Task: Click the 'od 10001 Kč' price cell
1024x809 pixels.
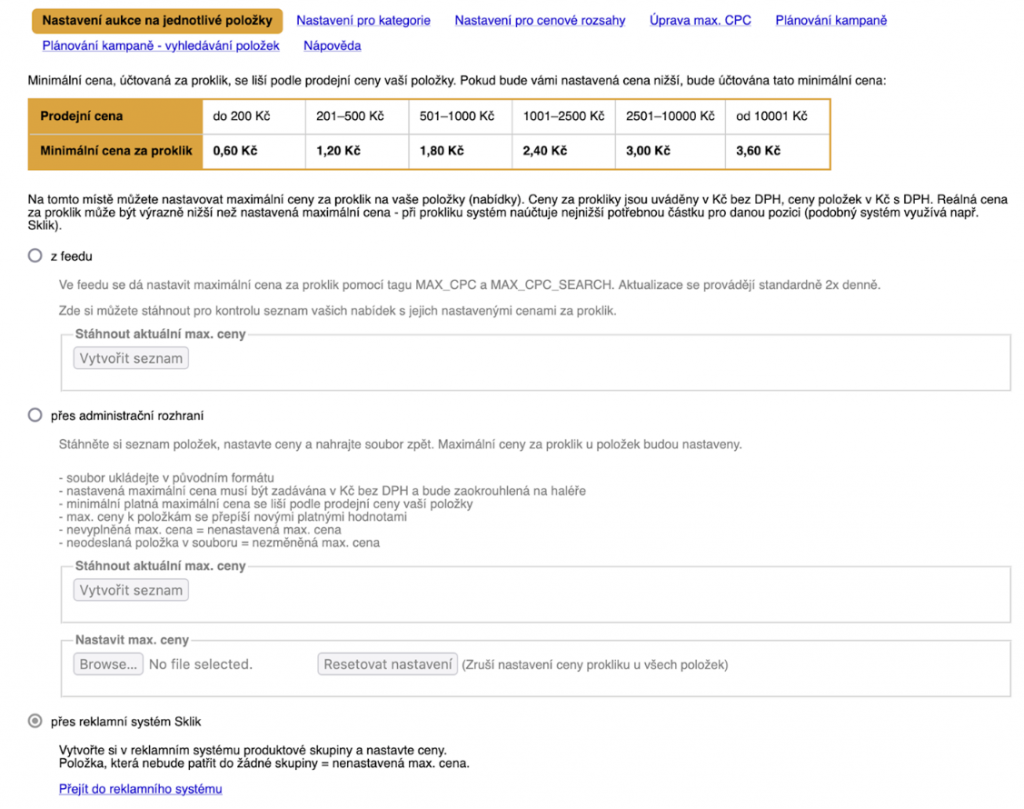Action: coord(777,116)
